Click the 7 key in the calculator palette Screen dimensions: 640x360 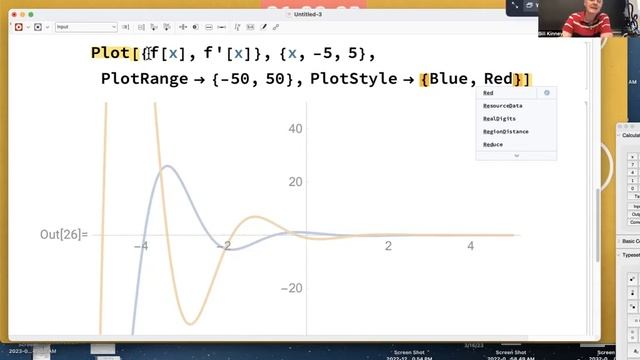tap(632, 164)
